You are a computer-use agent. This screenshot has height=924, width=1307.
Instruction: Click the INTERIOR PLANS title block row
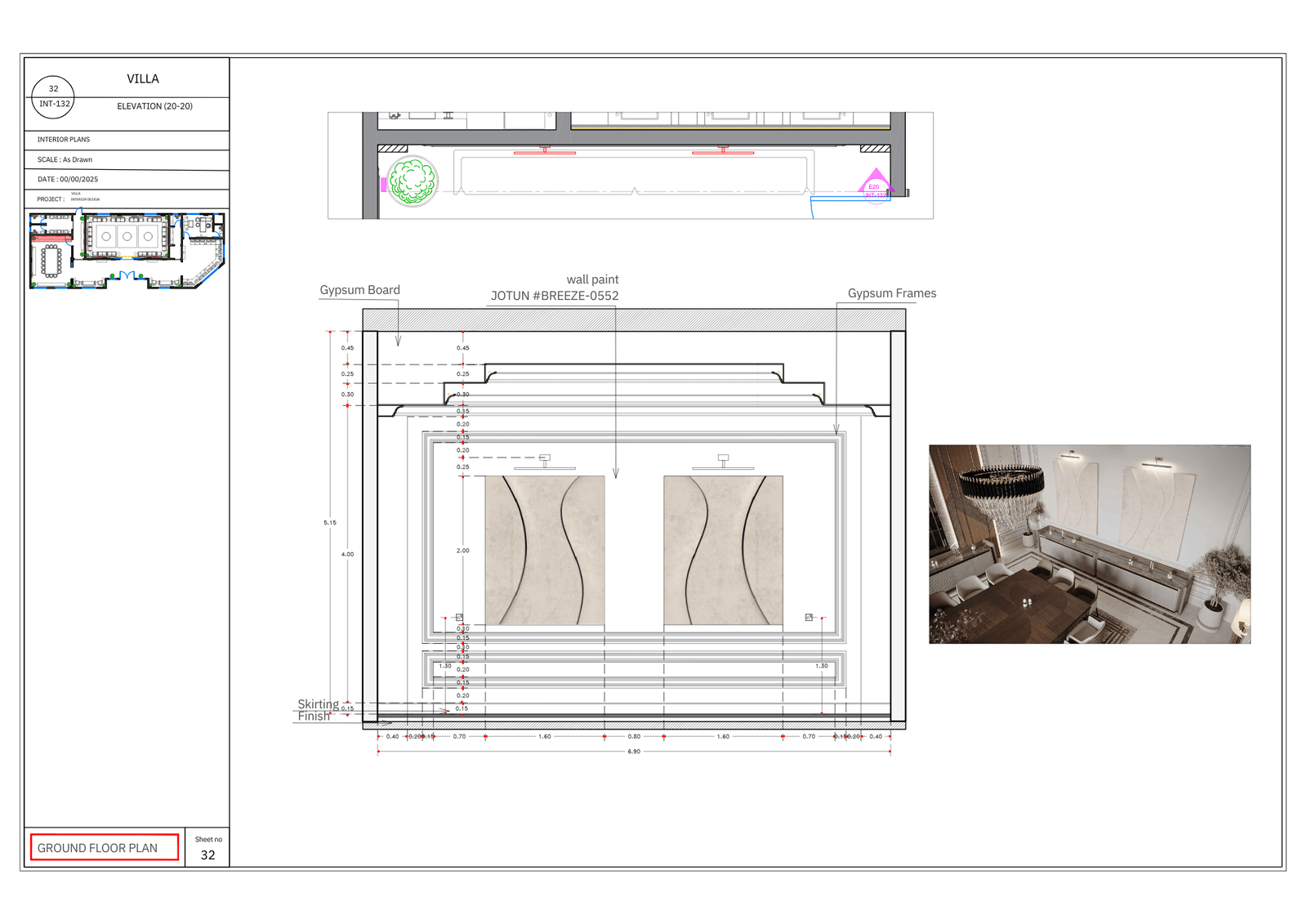tap(65, 139)
